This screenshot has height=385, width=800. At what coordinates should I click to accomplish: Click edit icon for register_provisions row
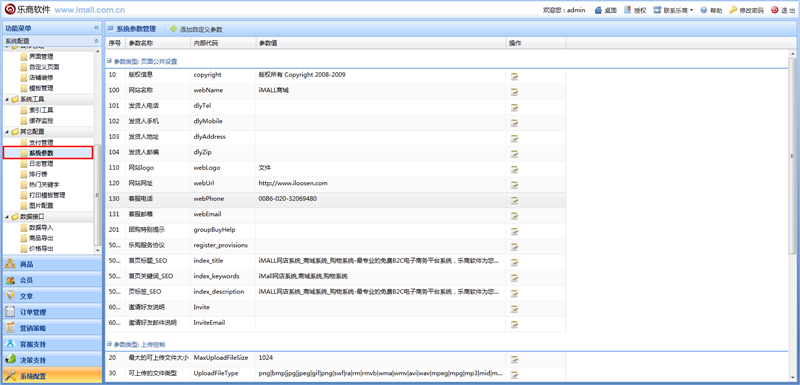click(x=515, y=247)
